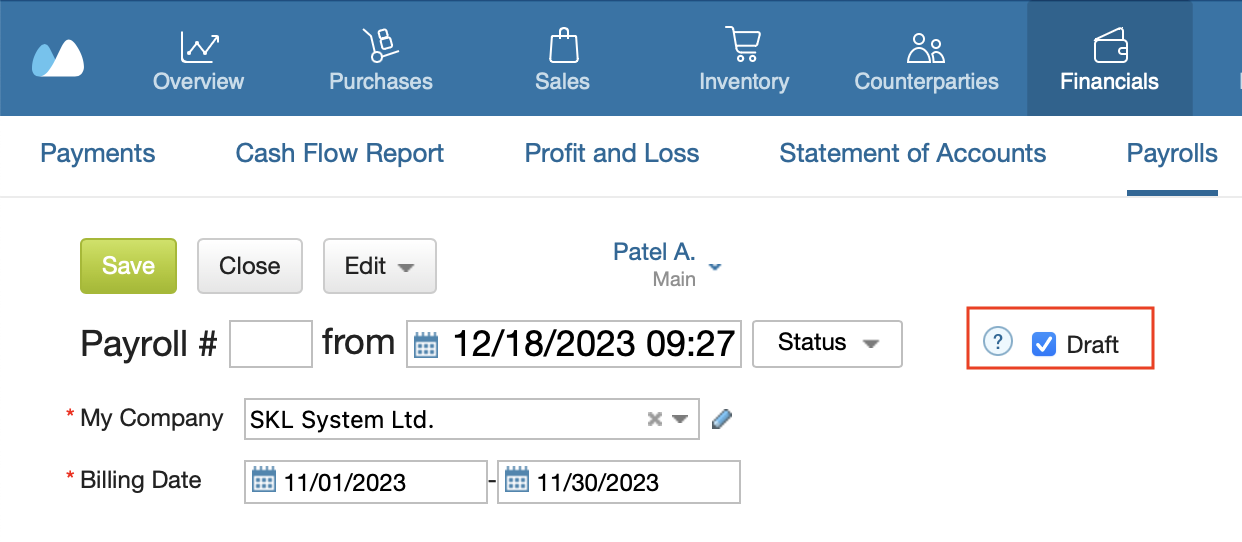Open the Overview chart icon
Screen dimensions: 1242x542
pyautogui.click(x=199, y=46)
